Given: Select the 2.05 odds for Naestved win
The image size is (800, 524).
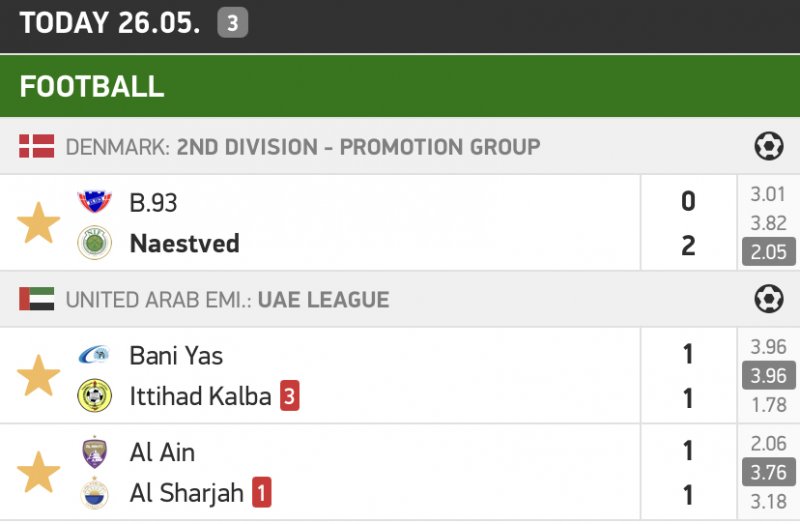Looking at the screenshot, I should click(x=768, y=252).
